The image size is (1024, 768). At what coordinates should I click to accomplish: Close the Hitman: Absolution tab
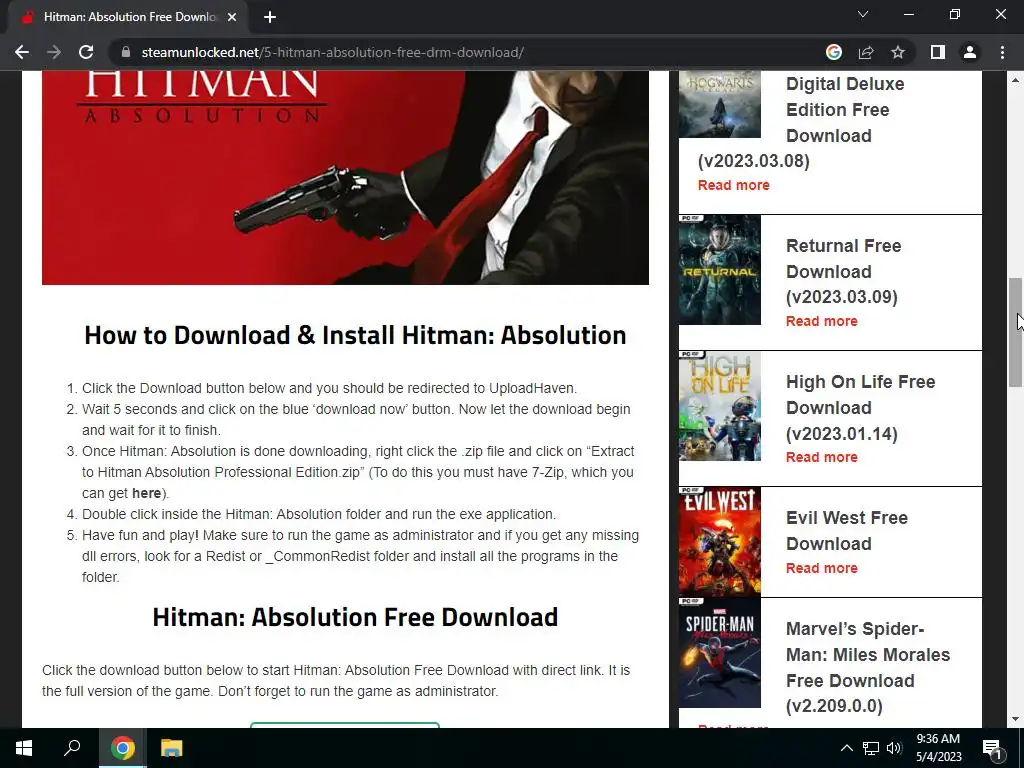tap(232, 17)
